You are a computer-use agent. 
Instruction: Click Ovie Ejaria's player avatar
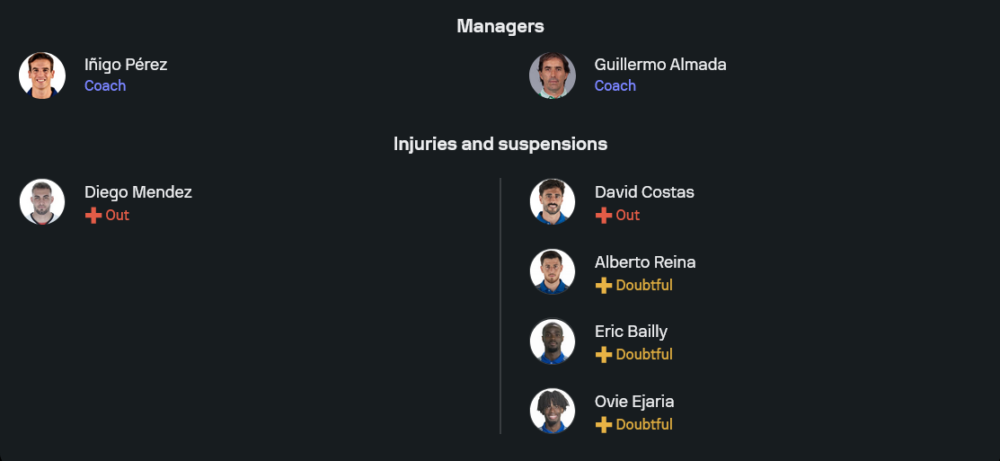[552, 411]
